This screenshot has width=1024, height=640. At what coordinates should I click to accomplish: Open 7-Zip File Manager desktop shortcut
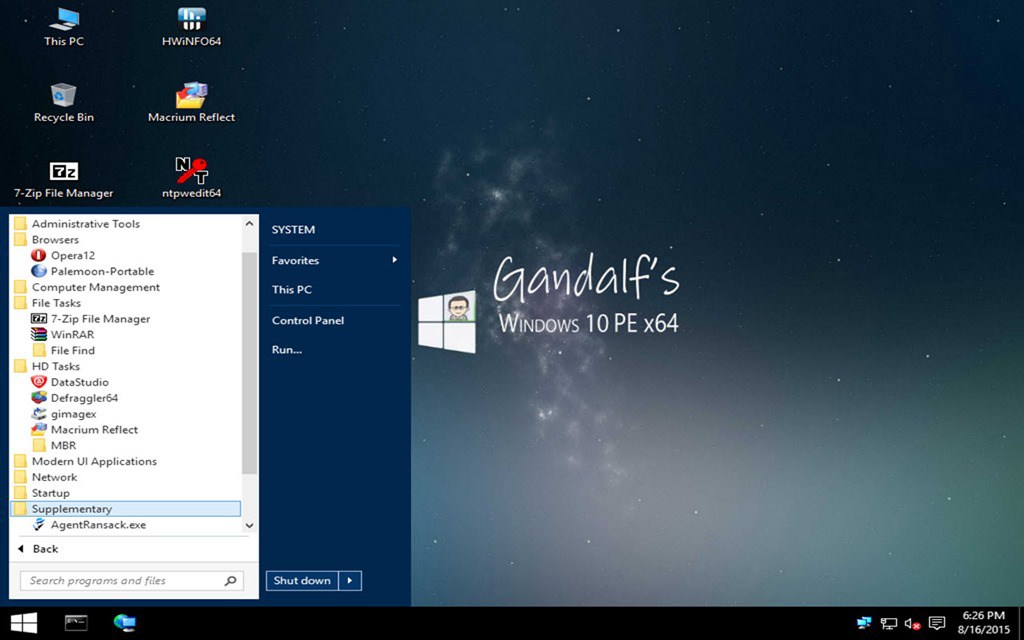click(63, 179)
